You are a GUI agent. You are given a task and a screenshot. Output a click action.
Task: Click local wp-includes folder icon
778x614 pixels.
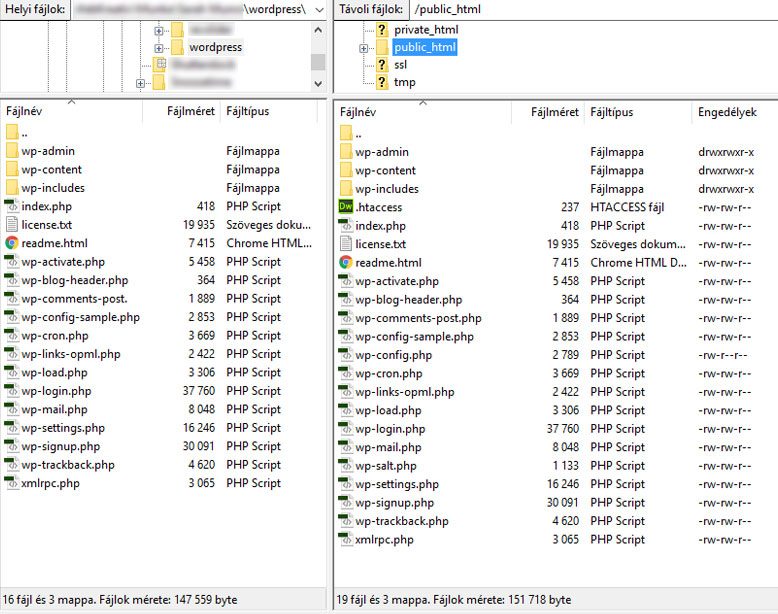[x=12, y=187]
